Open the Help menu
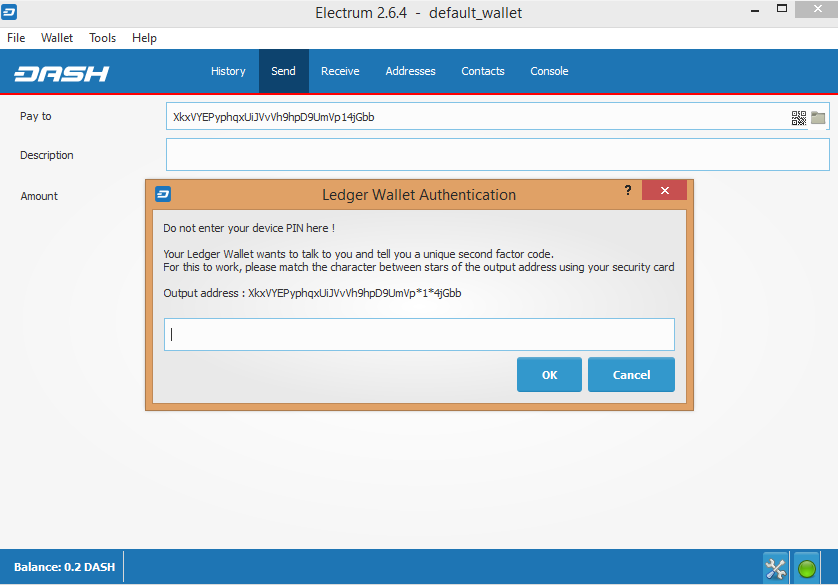The image size is (838, 585). pos(144,38)
